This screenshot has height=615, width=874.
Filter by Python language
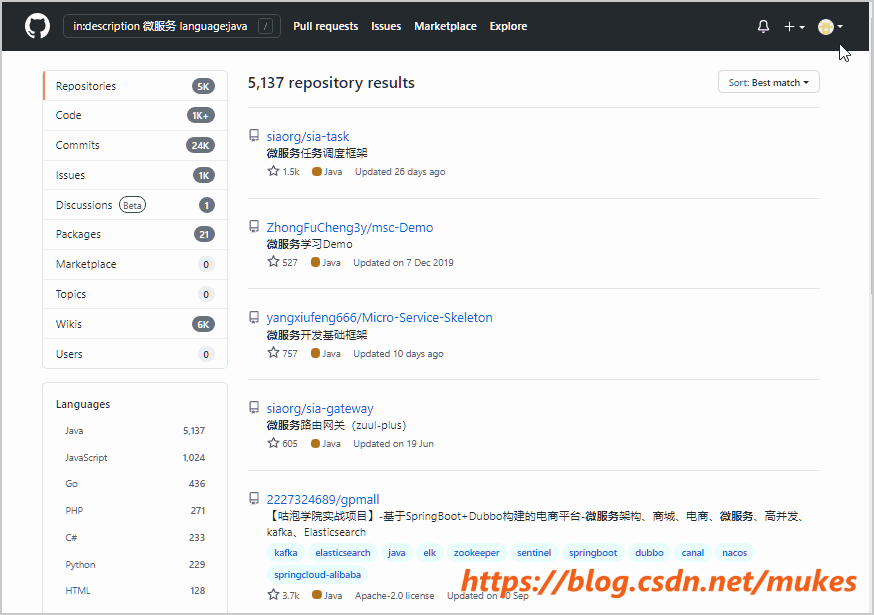click(x=135, y=564)
